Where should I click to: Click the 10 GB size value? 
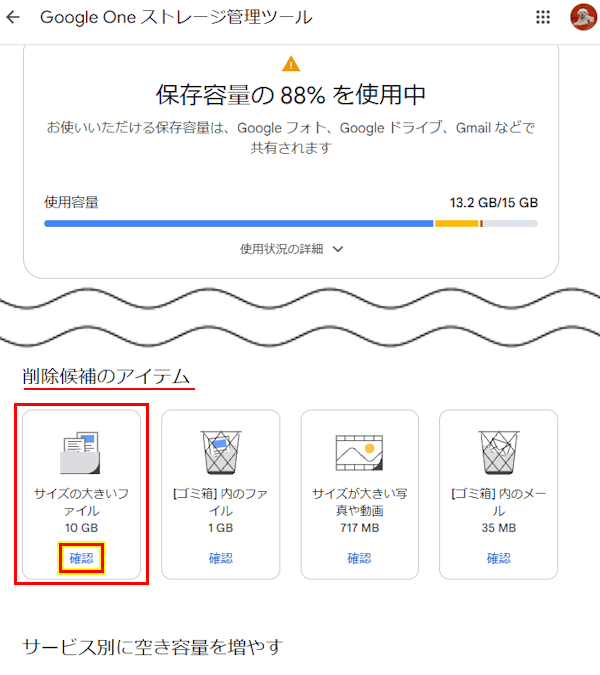click(x=81, y=528)
